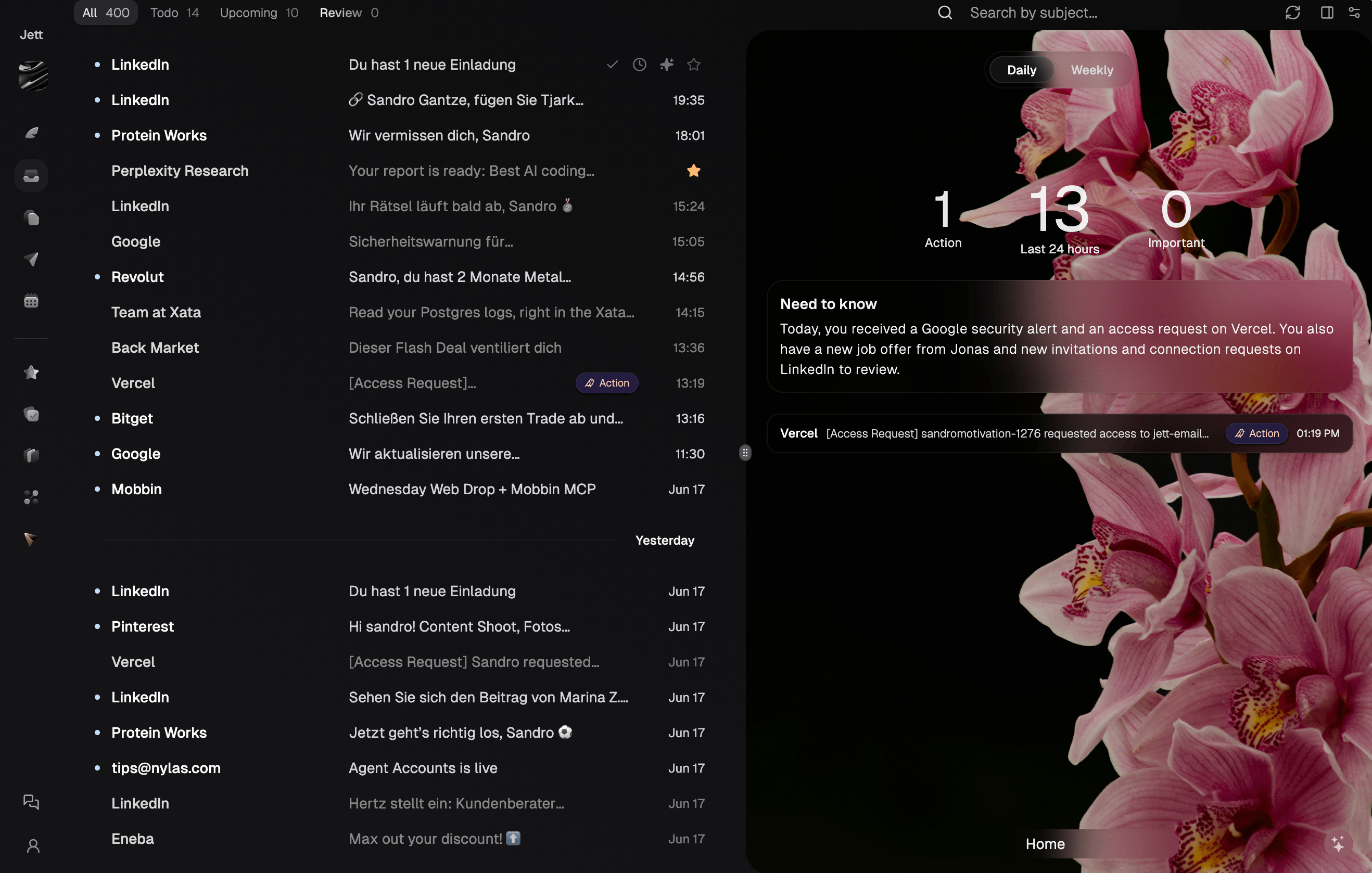Unstar the Perplexity Research email

(693, 170)
